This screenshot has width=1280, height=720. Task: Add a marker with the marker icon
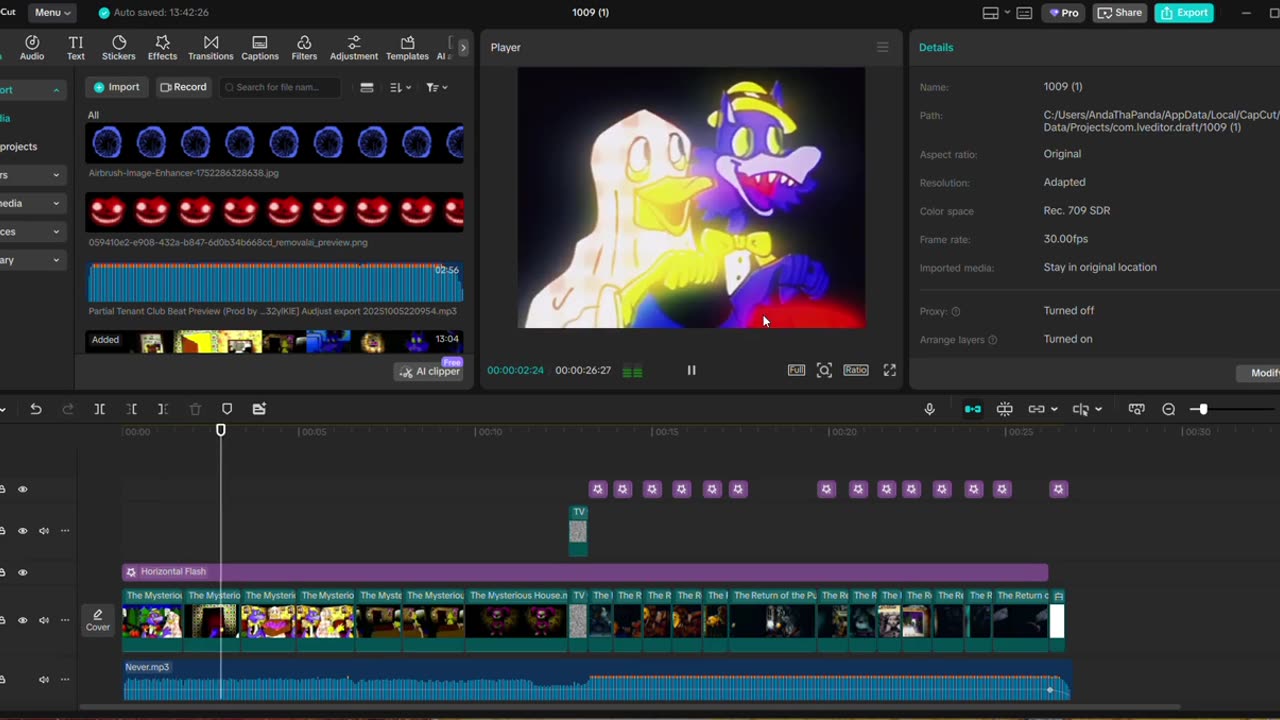tap(227, 409)
